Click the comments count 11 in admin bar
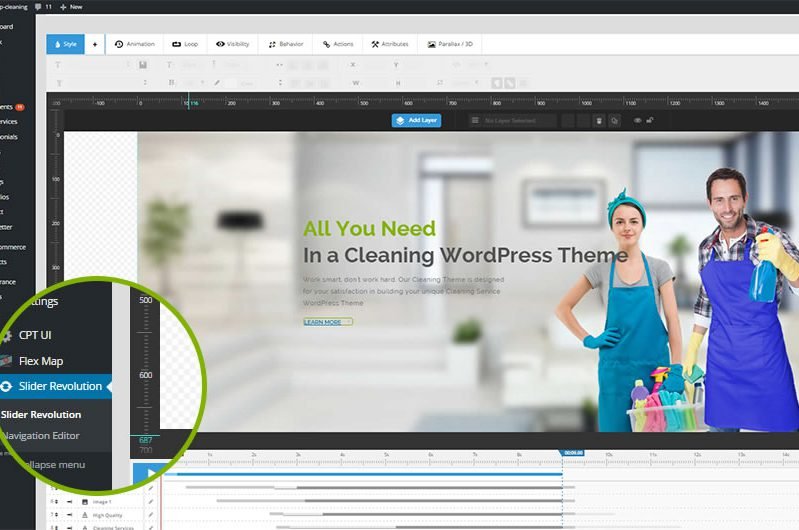The width and height of the screenshot is (799, 530). [44, 7]
